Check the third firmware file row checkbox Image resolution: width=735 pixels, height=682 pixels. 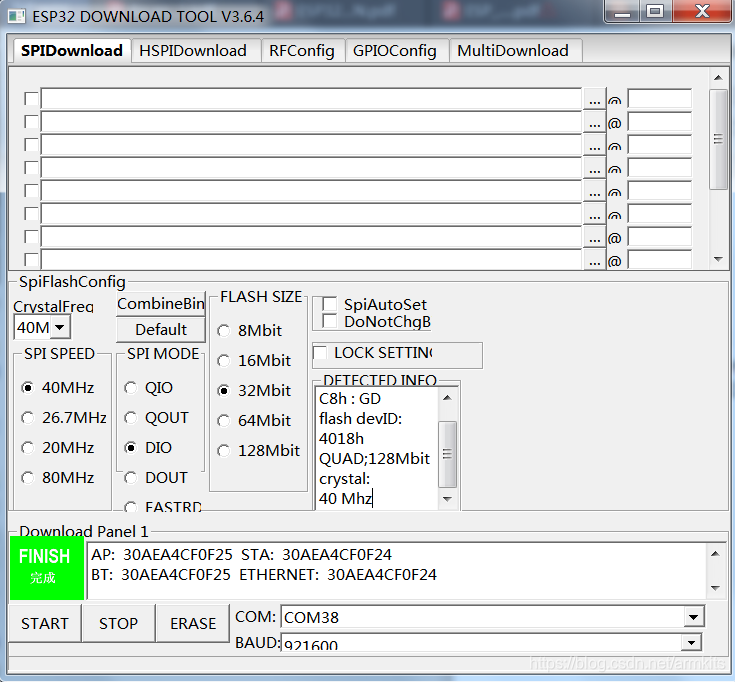click(31, 145)
